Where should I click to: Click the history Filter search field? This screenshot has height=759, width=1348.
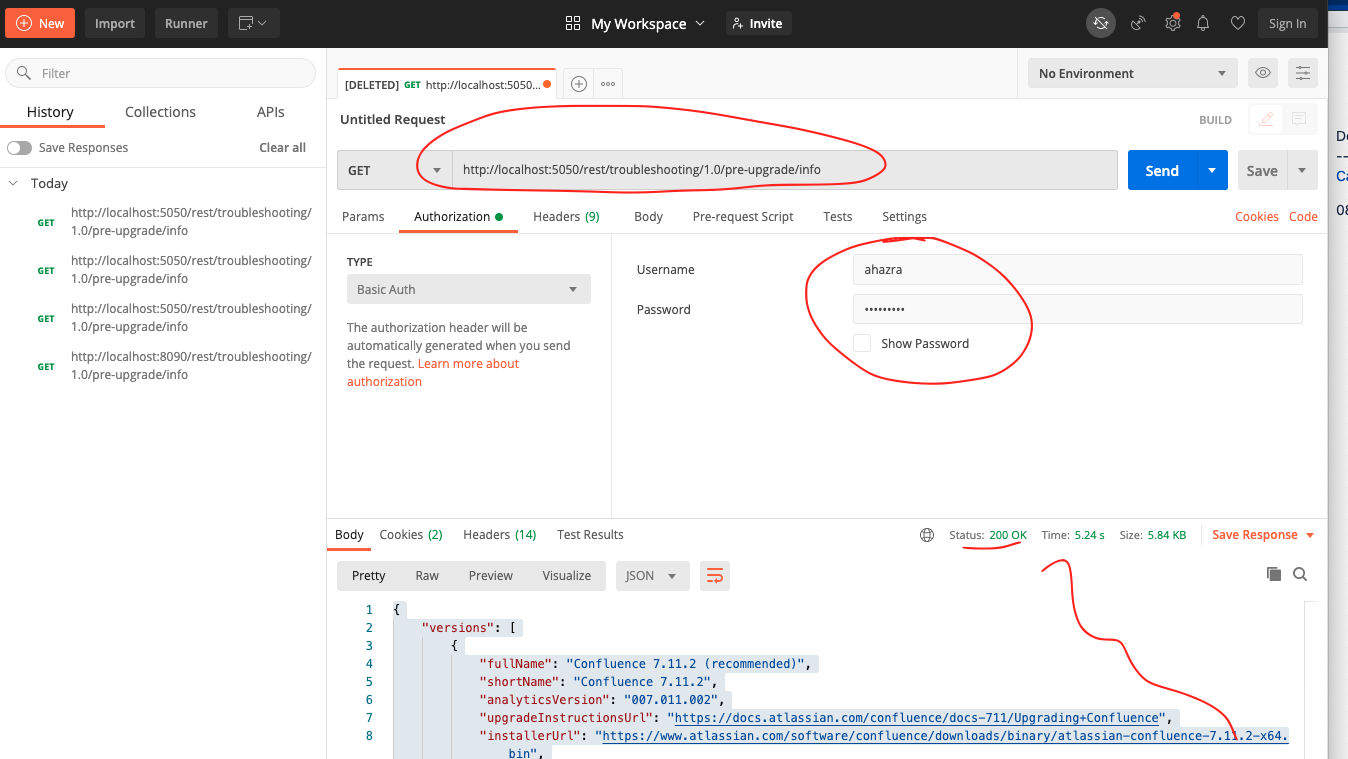(x=160, y=73)
